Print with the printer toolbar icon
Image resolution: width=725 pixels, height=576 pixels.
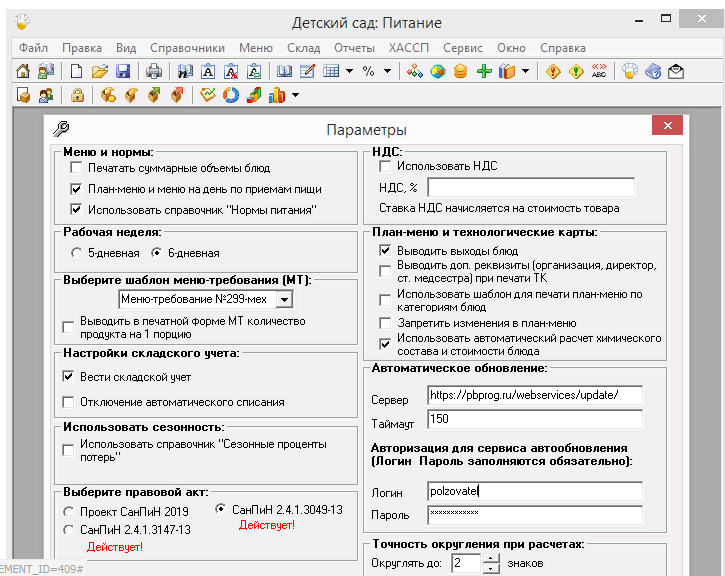(154, 71)
